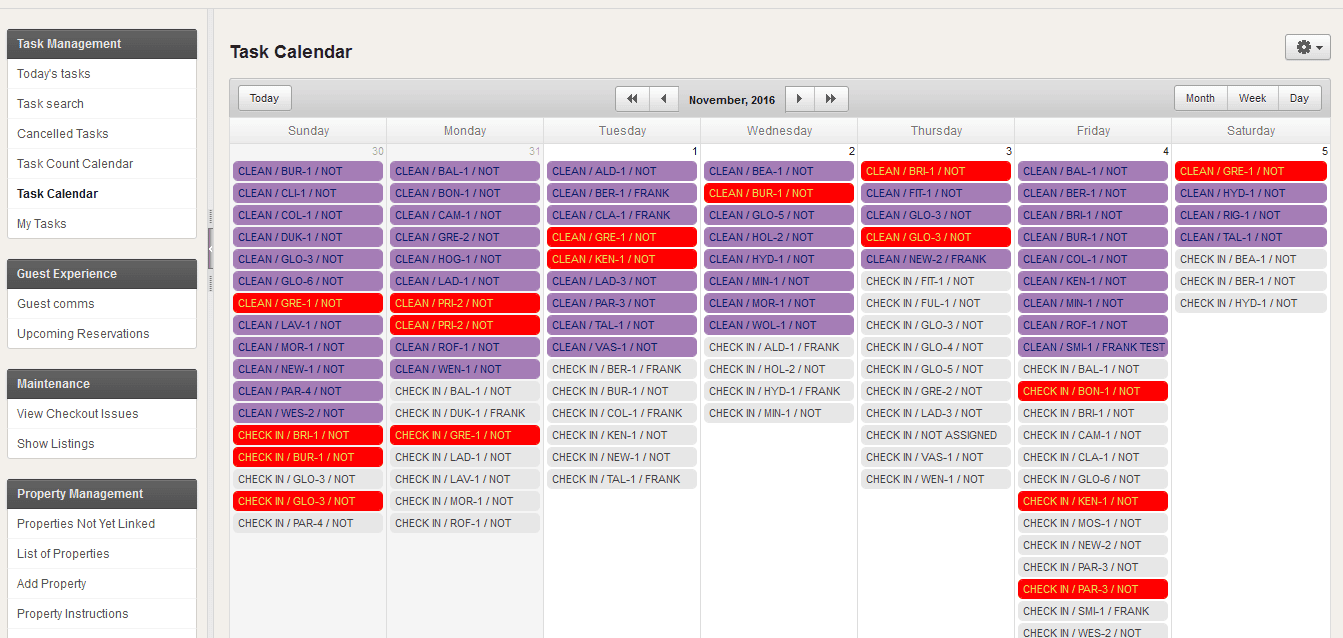Open CLEAN / RIG-1 / NOT on Saturday
Image resolution: width=1343 pixels, height=638 pixels.
pos(1251,215)
